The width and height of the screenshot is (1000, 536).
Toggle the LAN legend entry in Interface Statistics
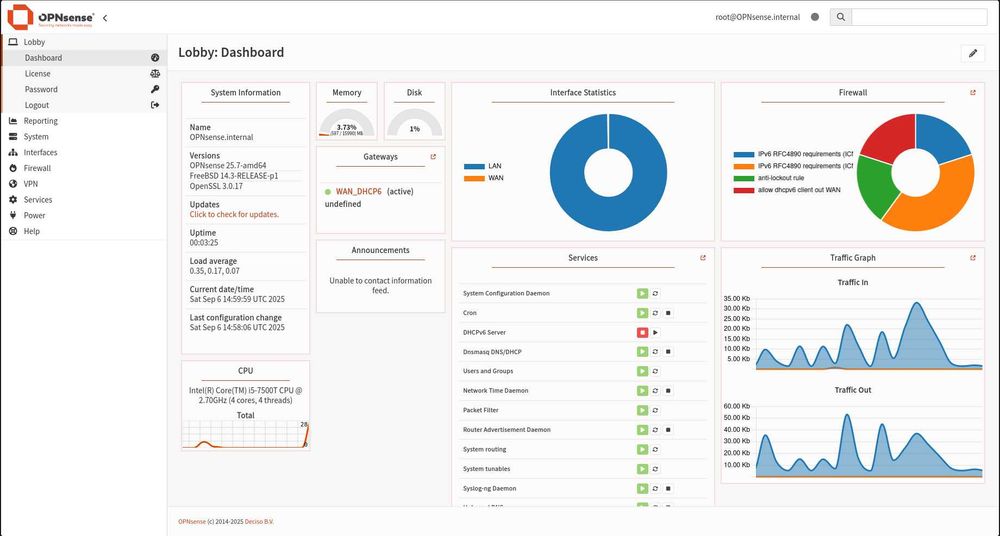[483, 166]
